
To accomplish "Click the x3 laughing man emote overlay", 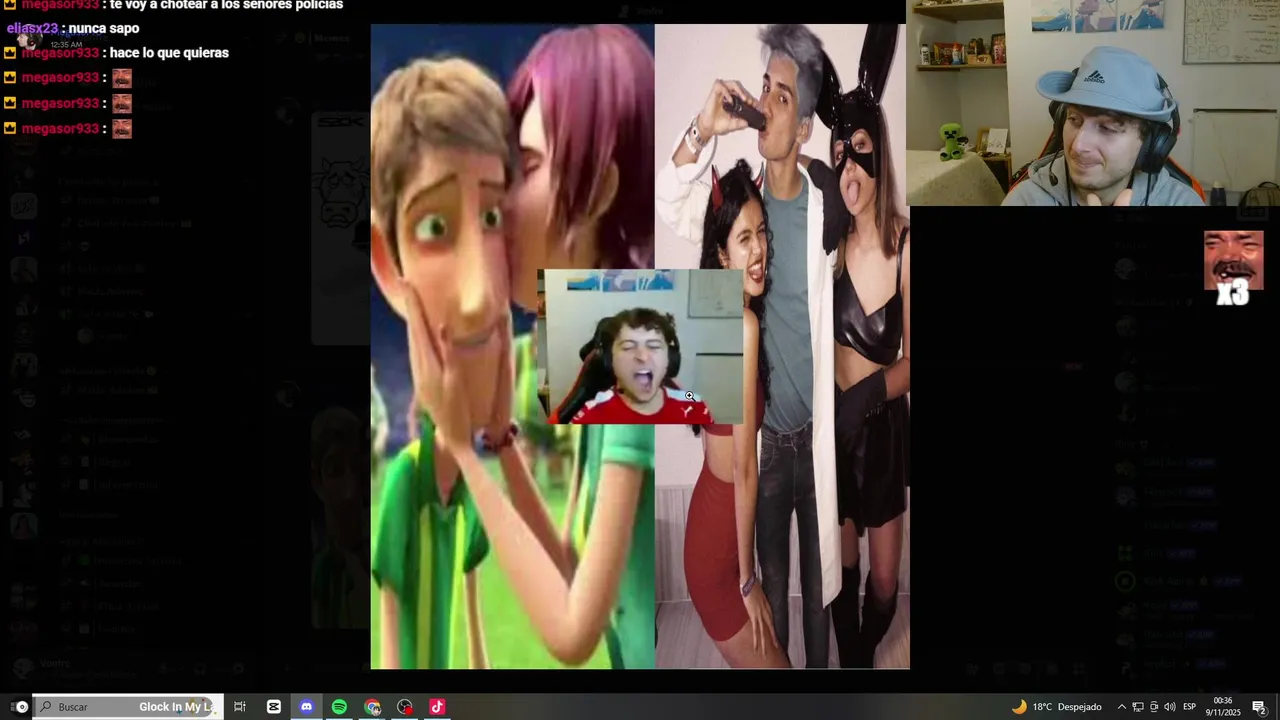I will (1233, 268).
